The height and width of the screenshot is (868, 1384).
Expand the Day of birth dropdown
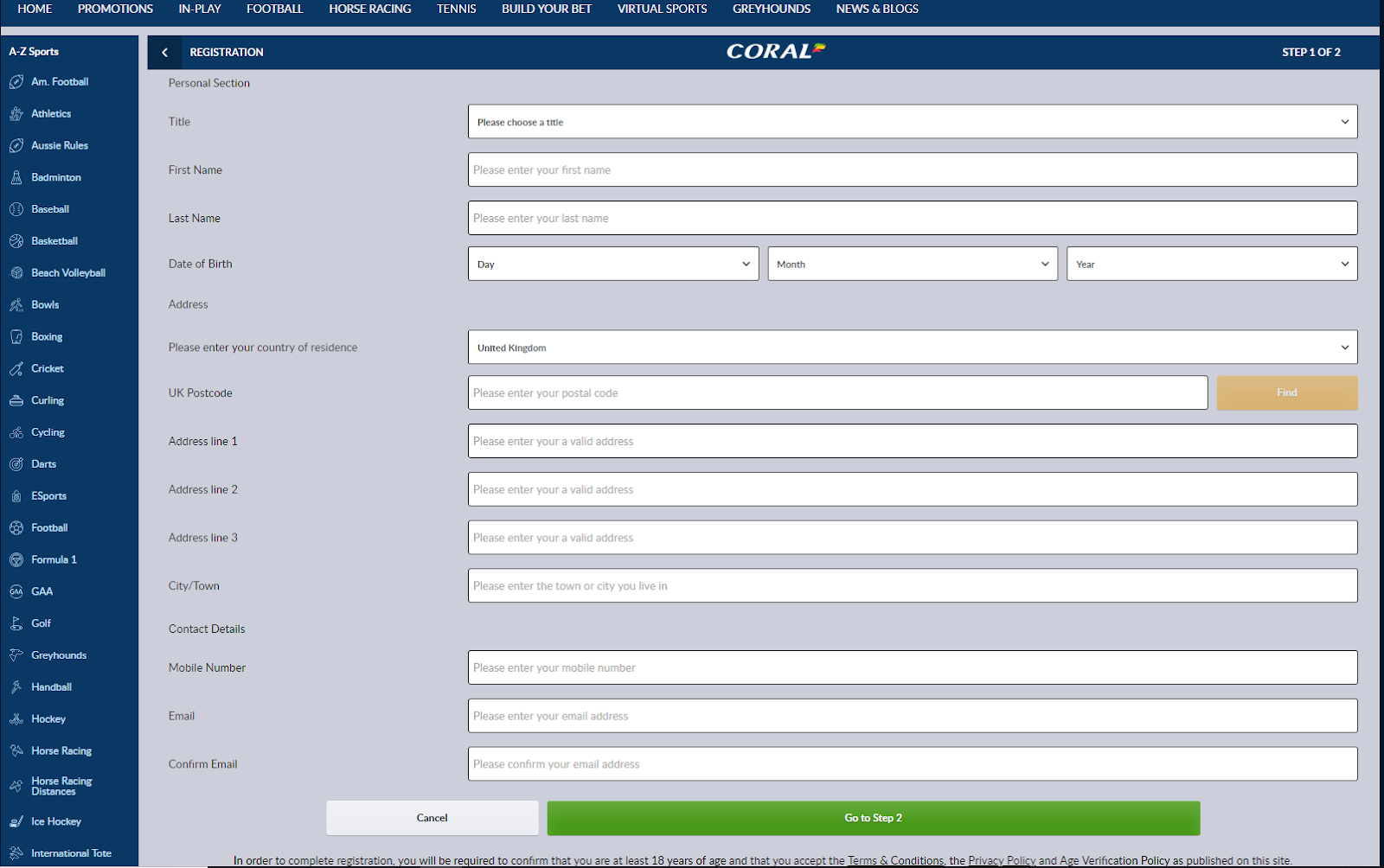click(612, 264)
